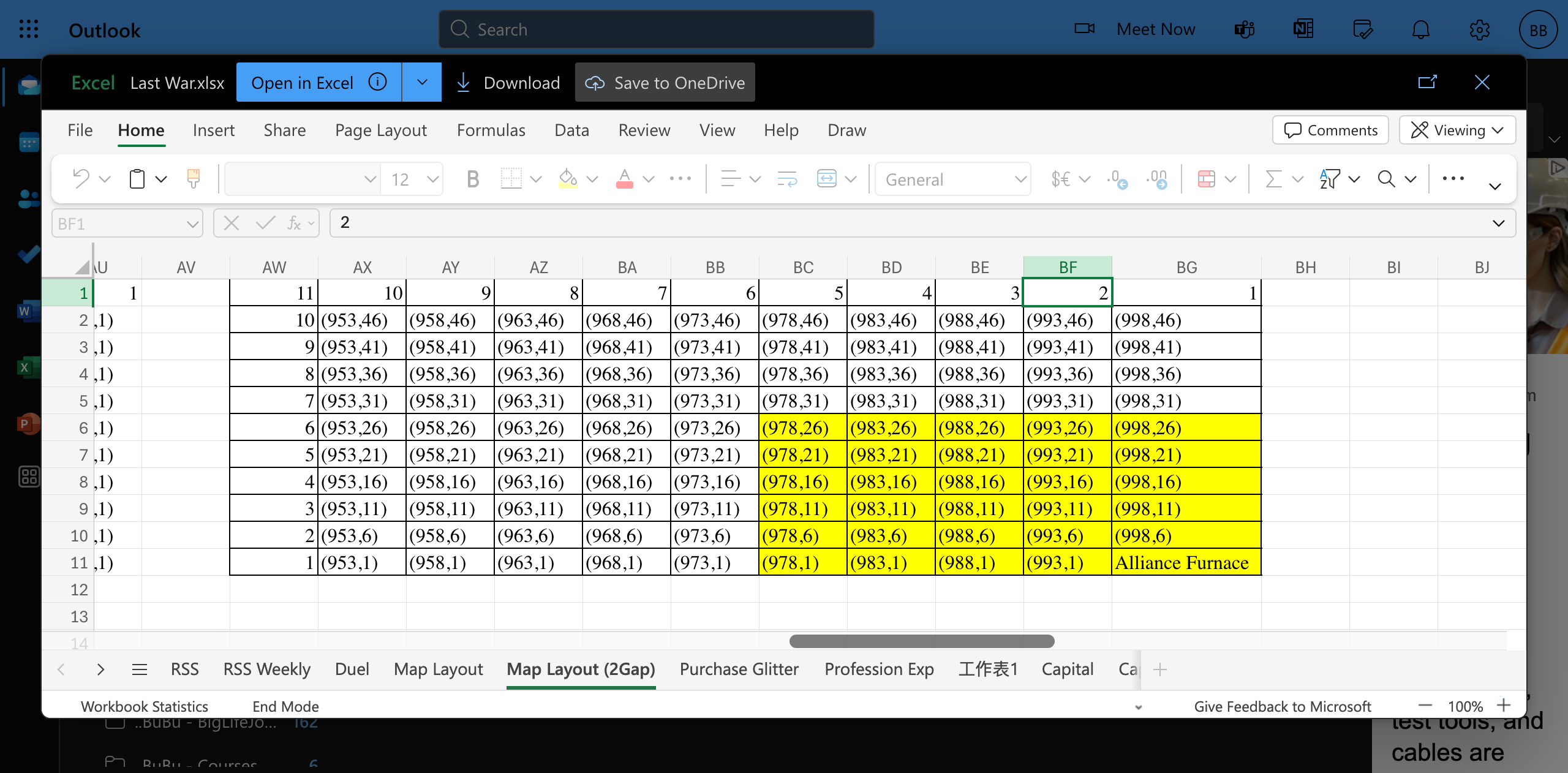Click the Open in Excel button
This screenshot has height=773, width=1568.
318,82
